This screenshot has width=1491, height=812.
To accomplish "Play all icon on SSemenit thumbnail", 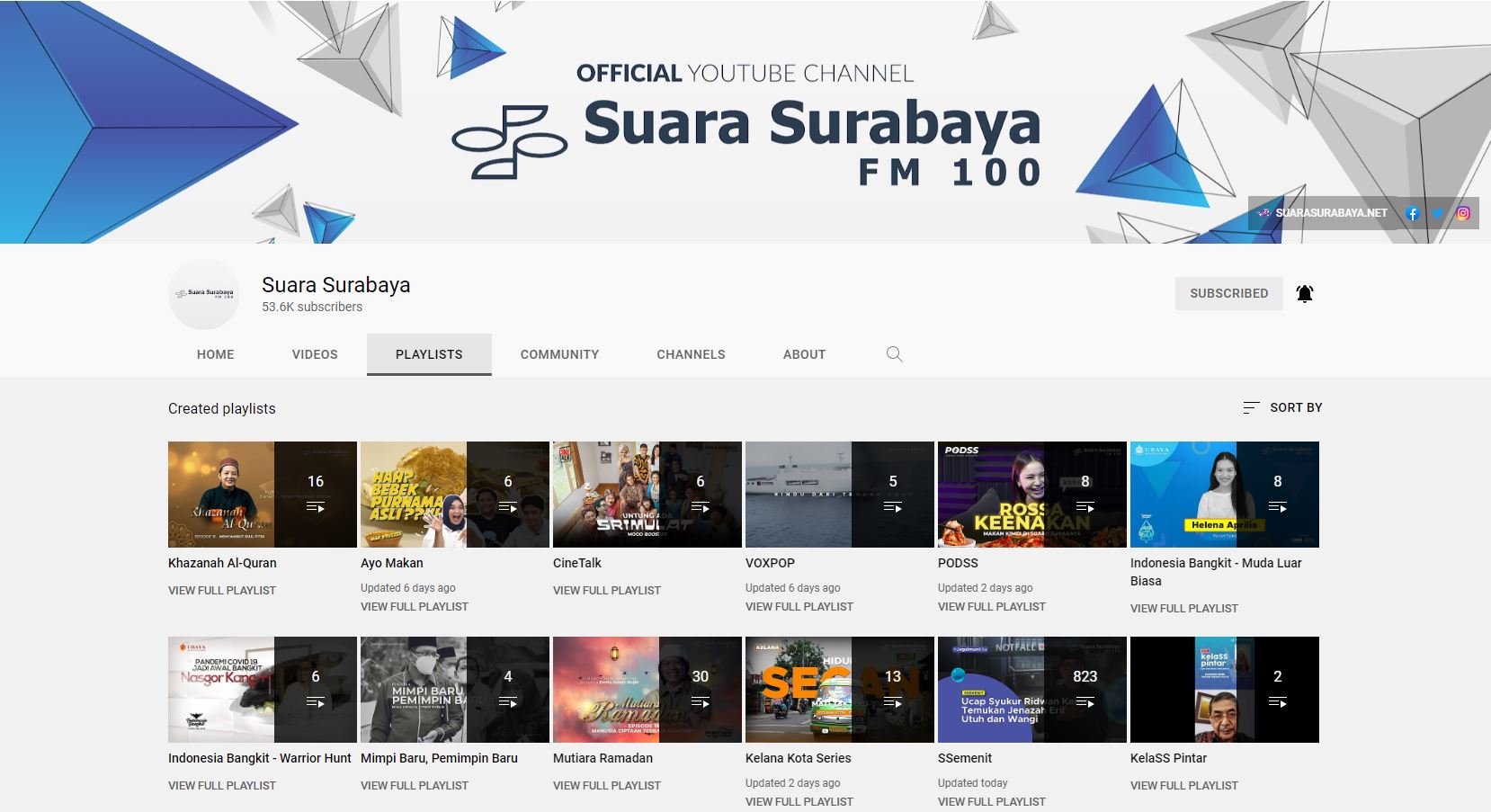I will [1085, 702].
